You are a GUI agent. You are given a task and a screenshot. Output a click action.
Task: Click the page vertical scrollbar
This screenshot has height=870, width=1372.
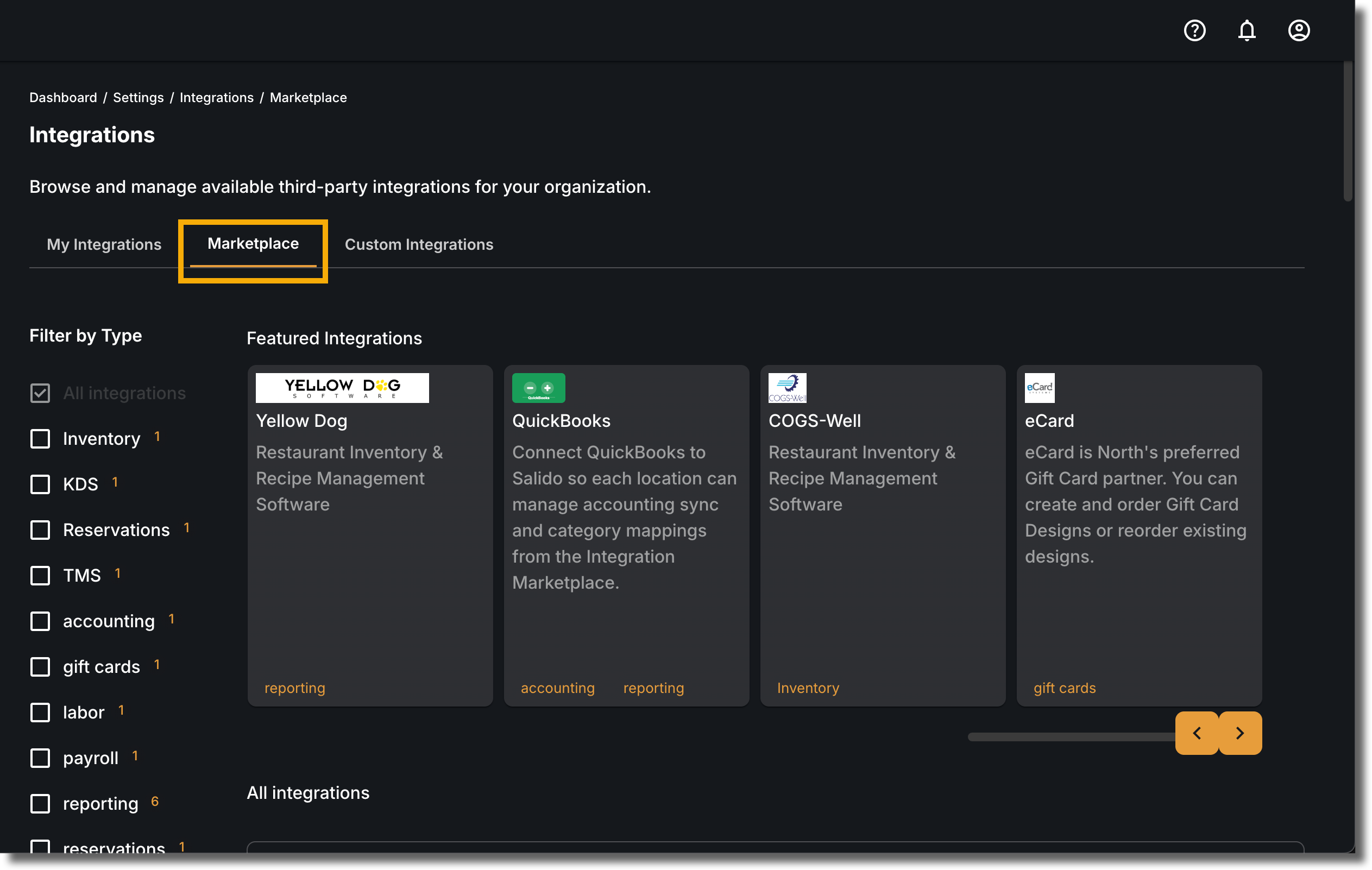(1348, 131)
